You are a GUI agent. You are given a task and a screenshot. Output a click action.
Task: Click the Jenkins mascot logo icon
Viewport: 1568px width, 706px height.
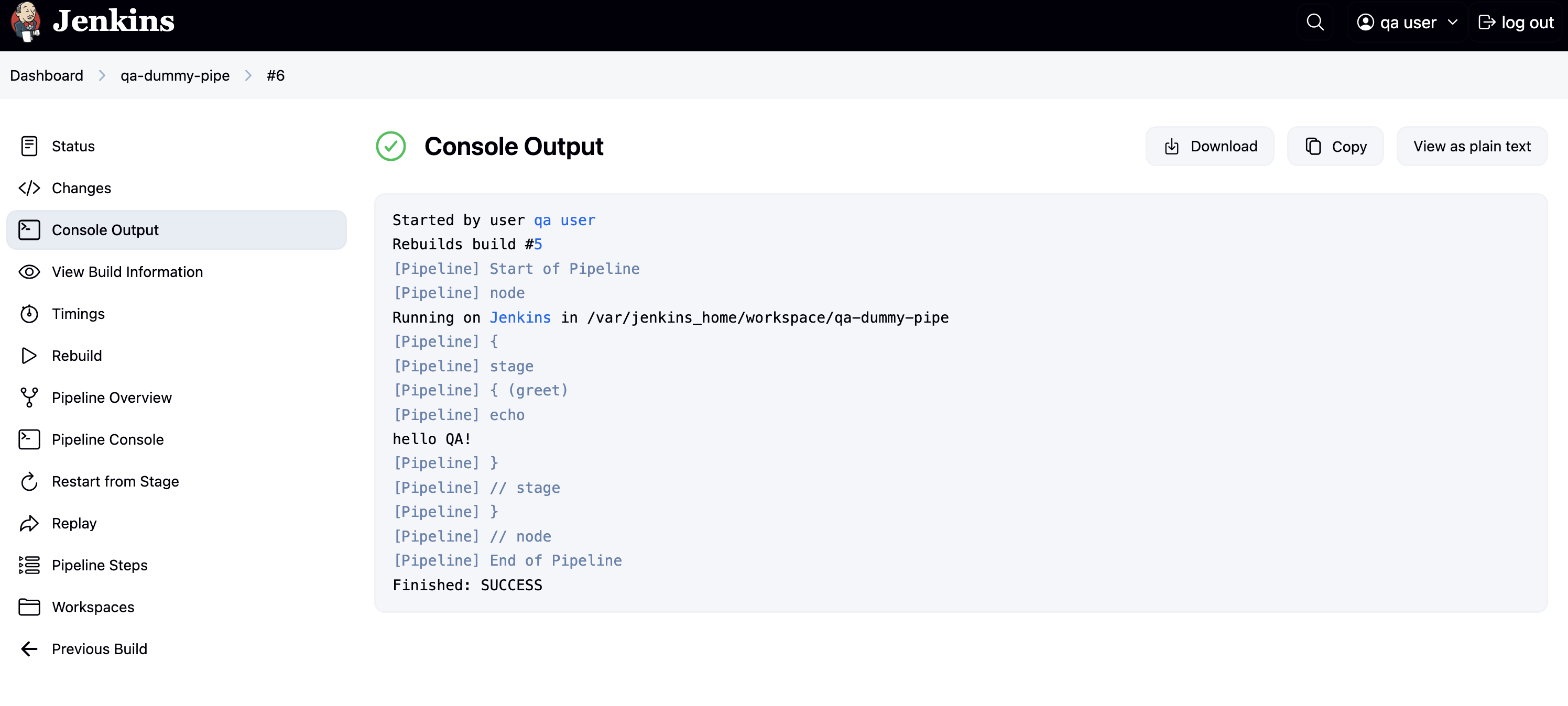[26, 22]
